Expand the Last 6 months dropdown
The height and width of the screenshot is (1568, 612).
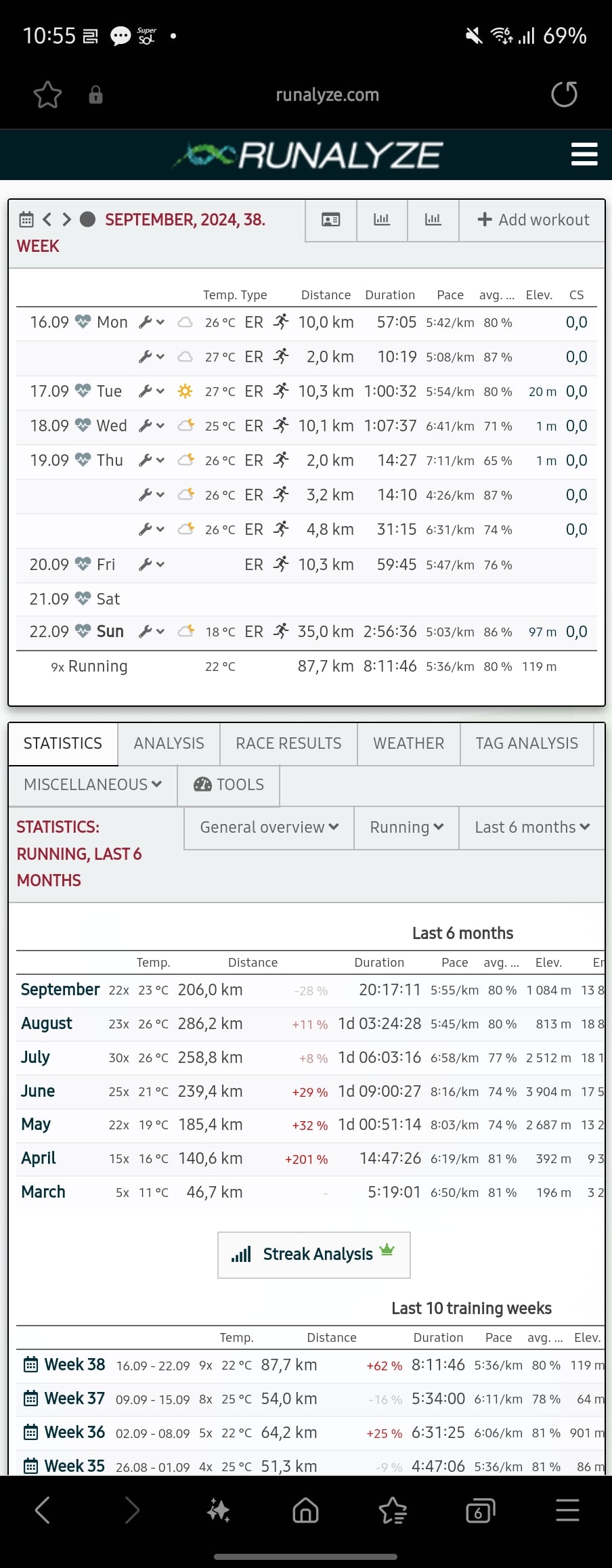click(x=532, y=827)
